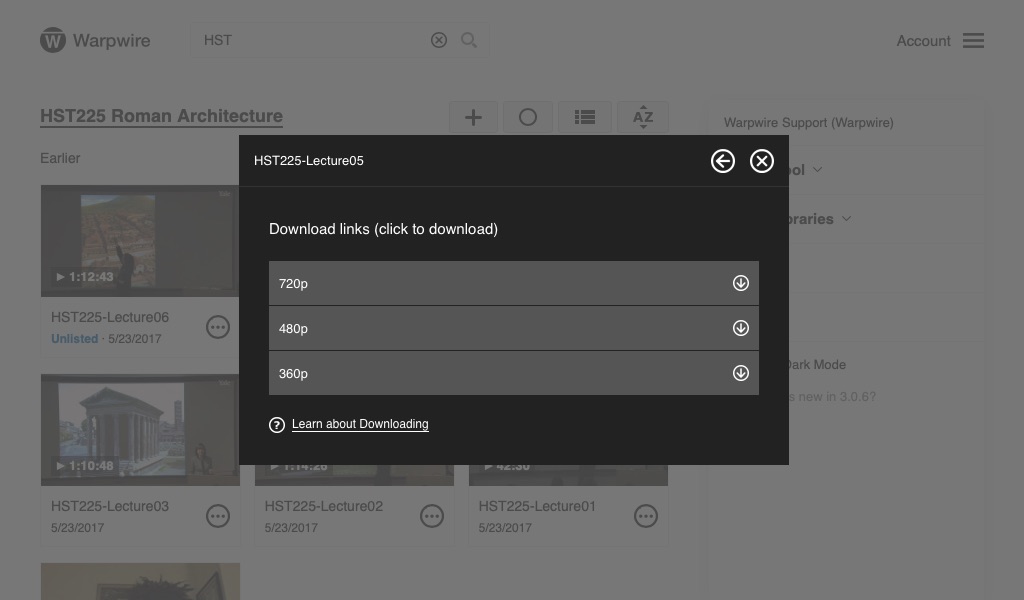The image size is (1024, 600).
Task: Play the HST225-Lecture06 thumbnail
Action: click(x=140, y=241)
